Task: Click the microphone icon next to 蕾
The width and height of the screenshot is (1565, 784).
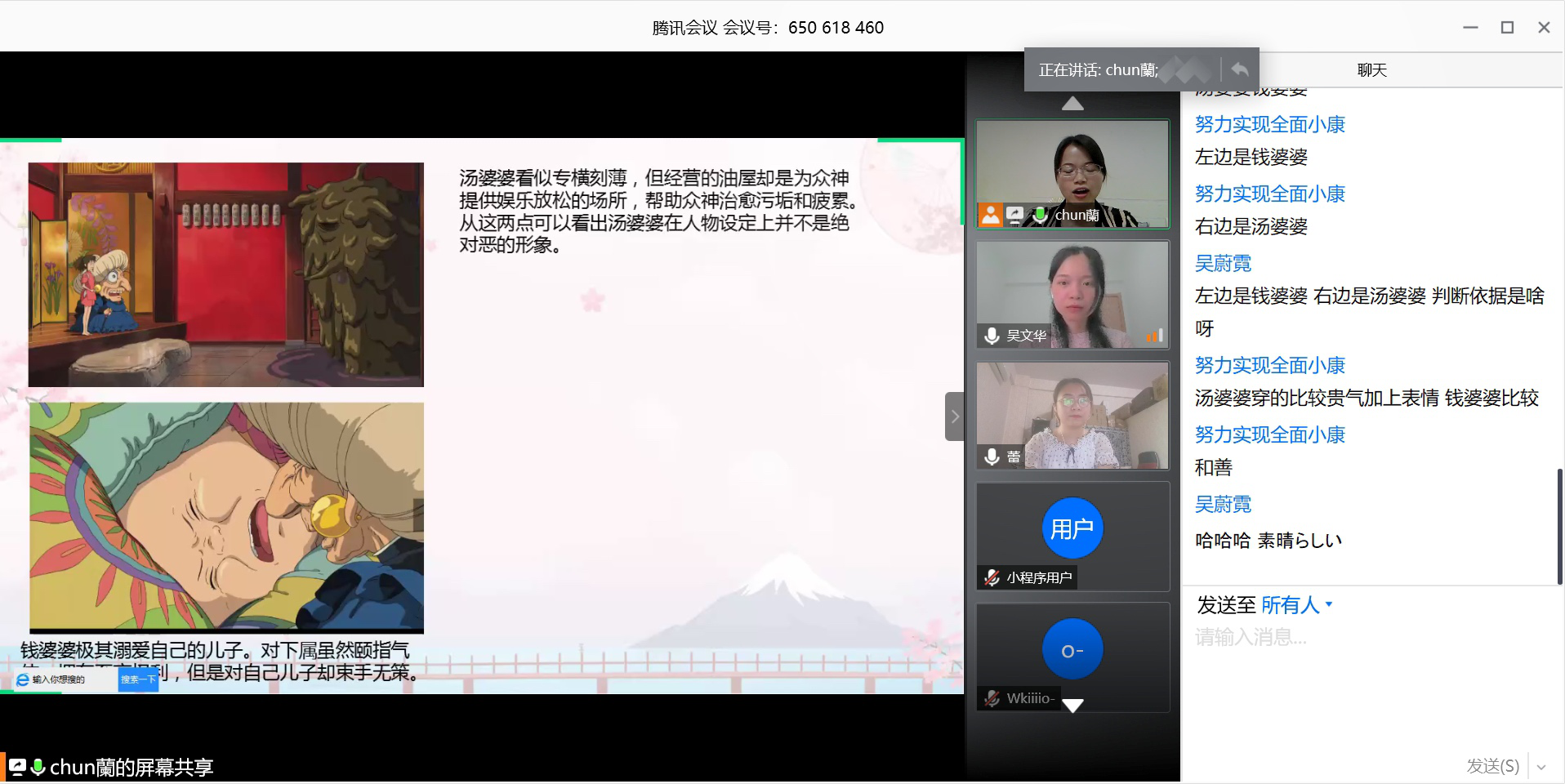Action: click(992, 457)
